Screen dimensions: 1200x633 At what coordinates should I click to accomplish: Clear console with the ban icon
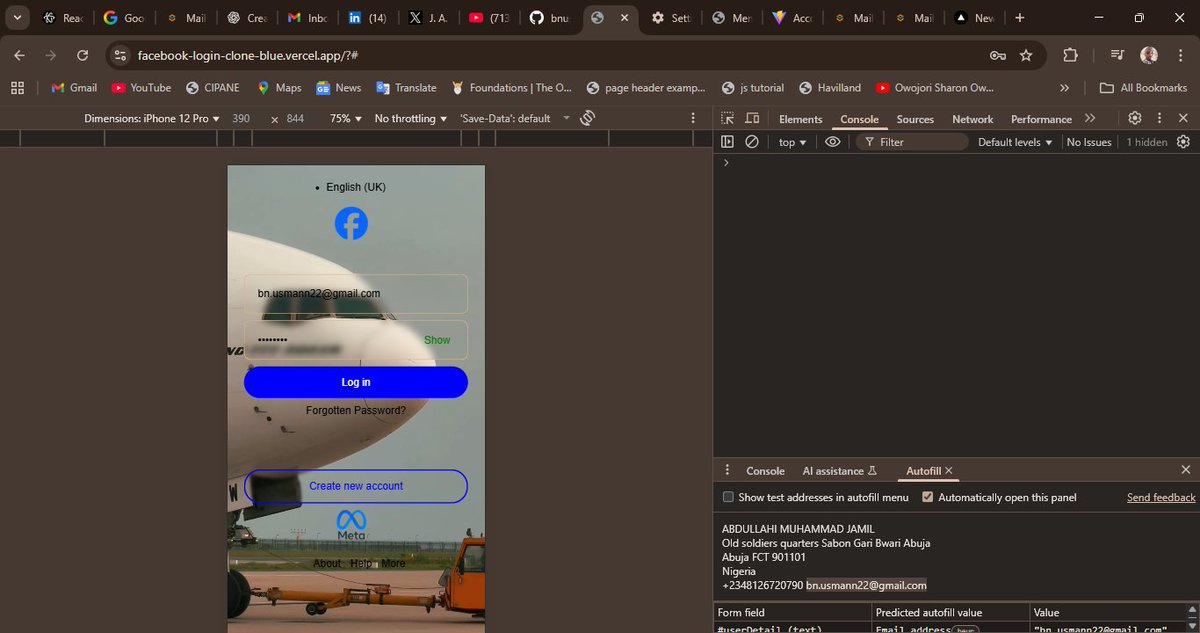[x=752, y=142]
